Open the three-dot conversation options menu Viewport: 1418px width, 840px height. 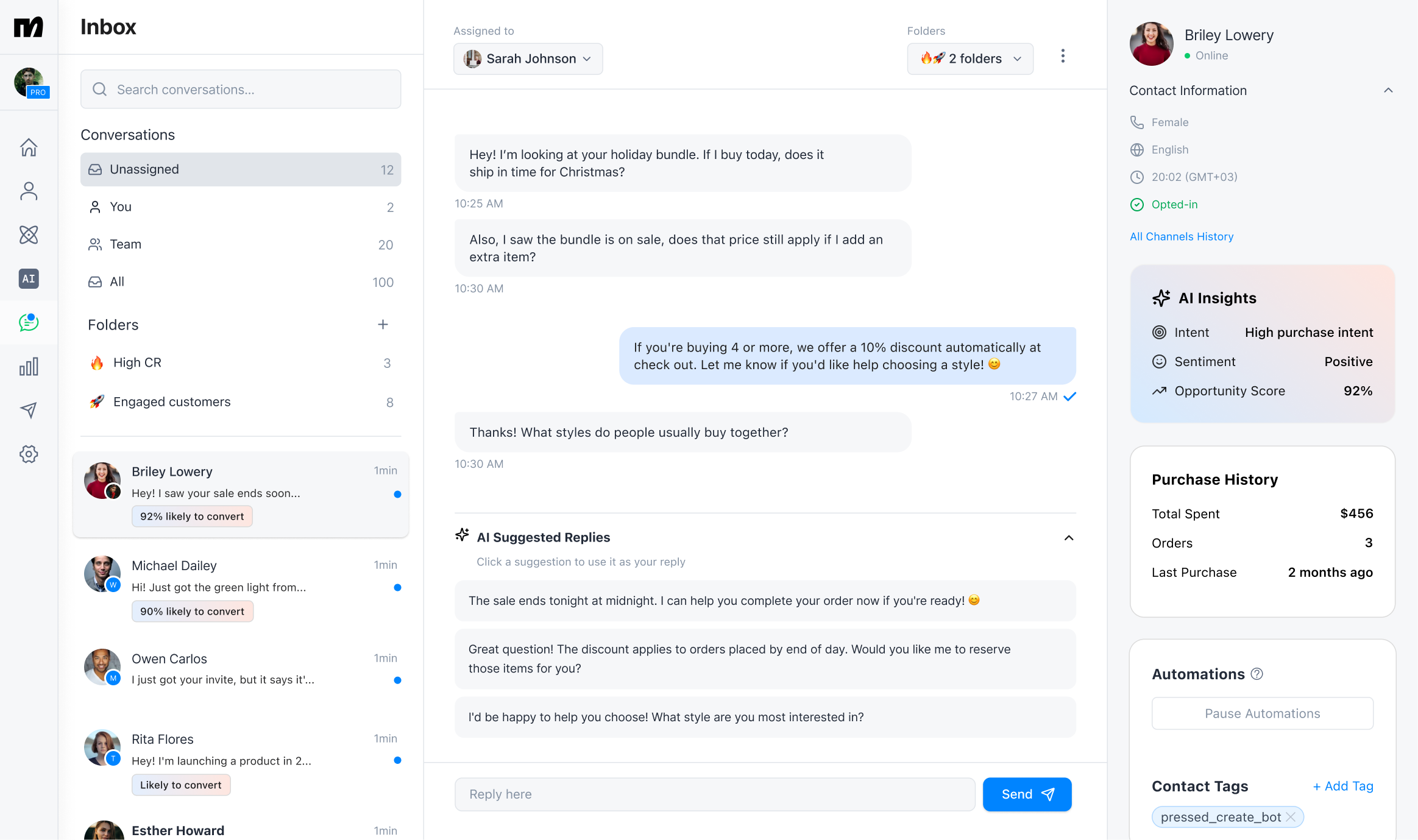1063,56
